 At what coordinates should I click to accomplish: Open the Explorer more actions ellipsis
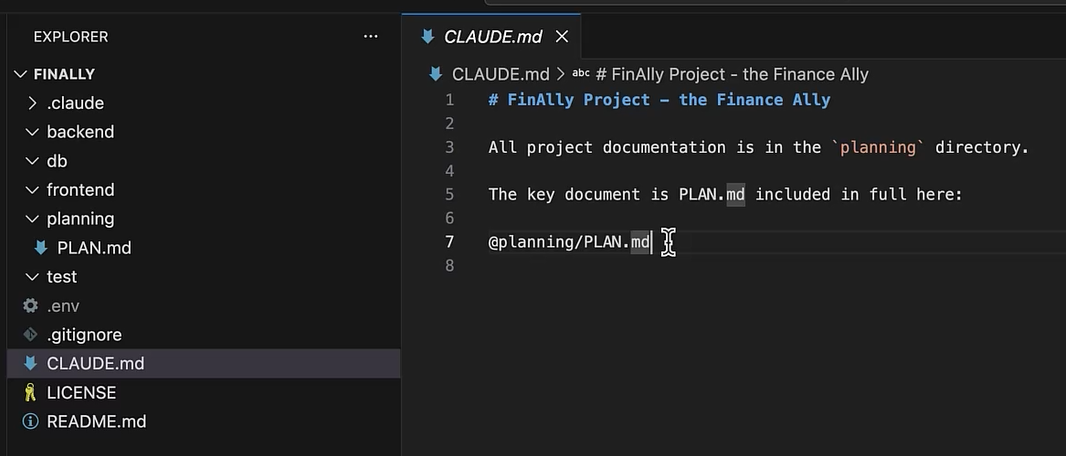371,37
